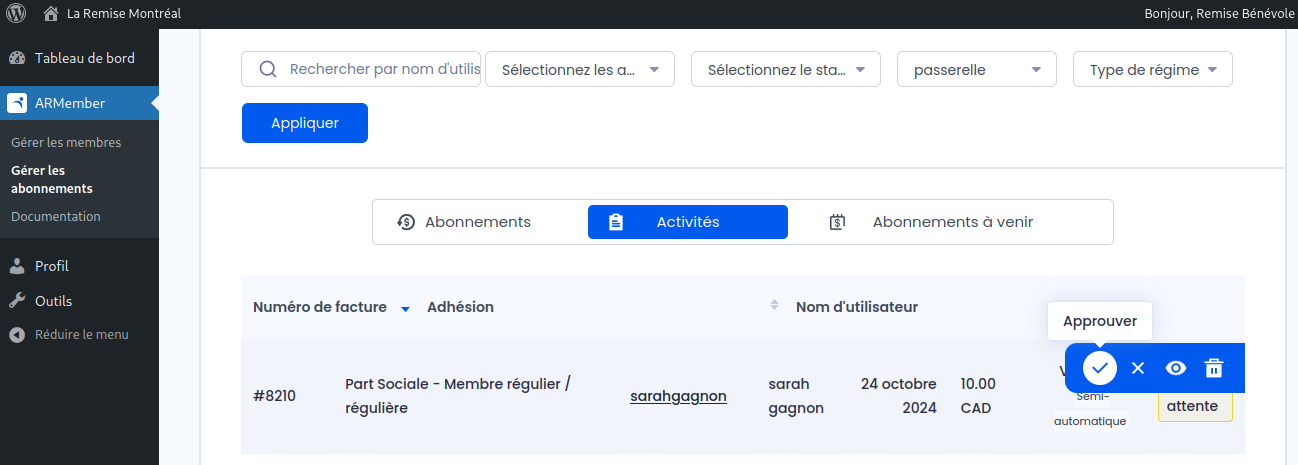
Task: Open Outils via the wrench icon
Action: pos(17,301)
